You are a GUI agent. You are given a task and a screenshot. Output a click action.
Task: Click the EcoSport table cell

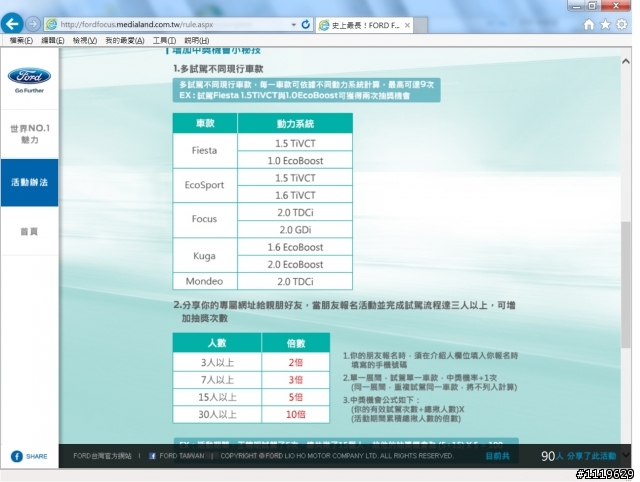point(204,185)
